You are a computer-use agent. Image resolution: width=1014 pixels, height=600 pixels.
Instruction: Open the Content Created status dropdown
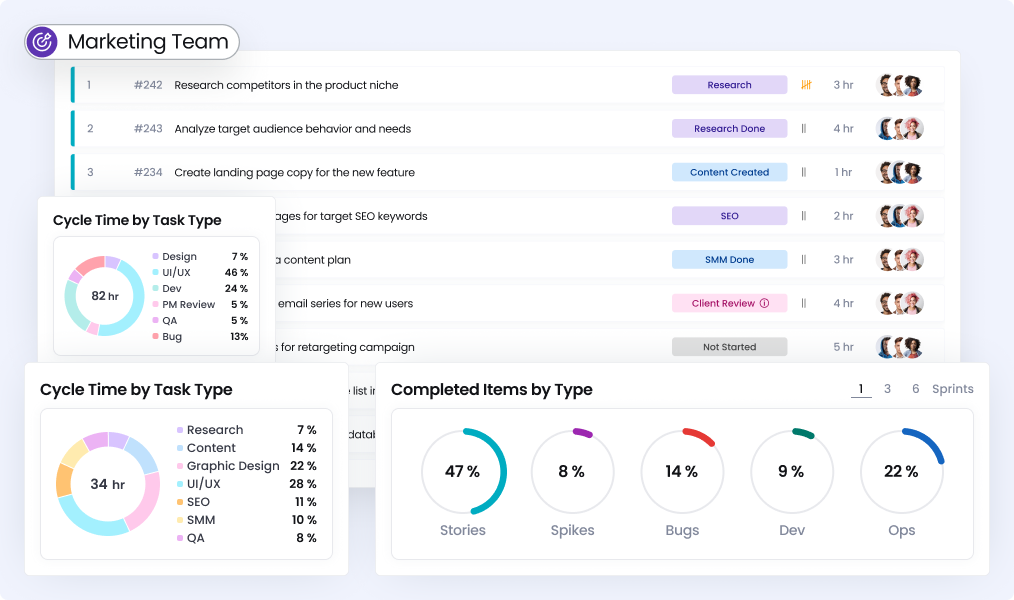(729, 172)
